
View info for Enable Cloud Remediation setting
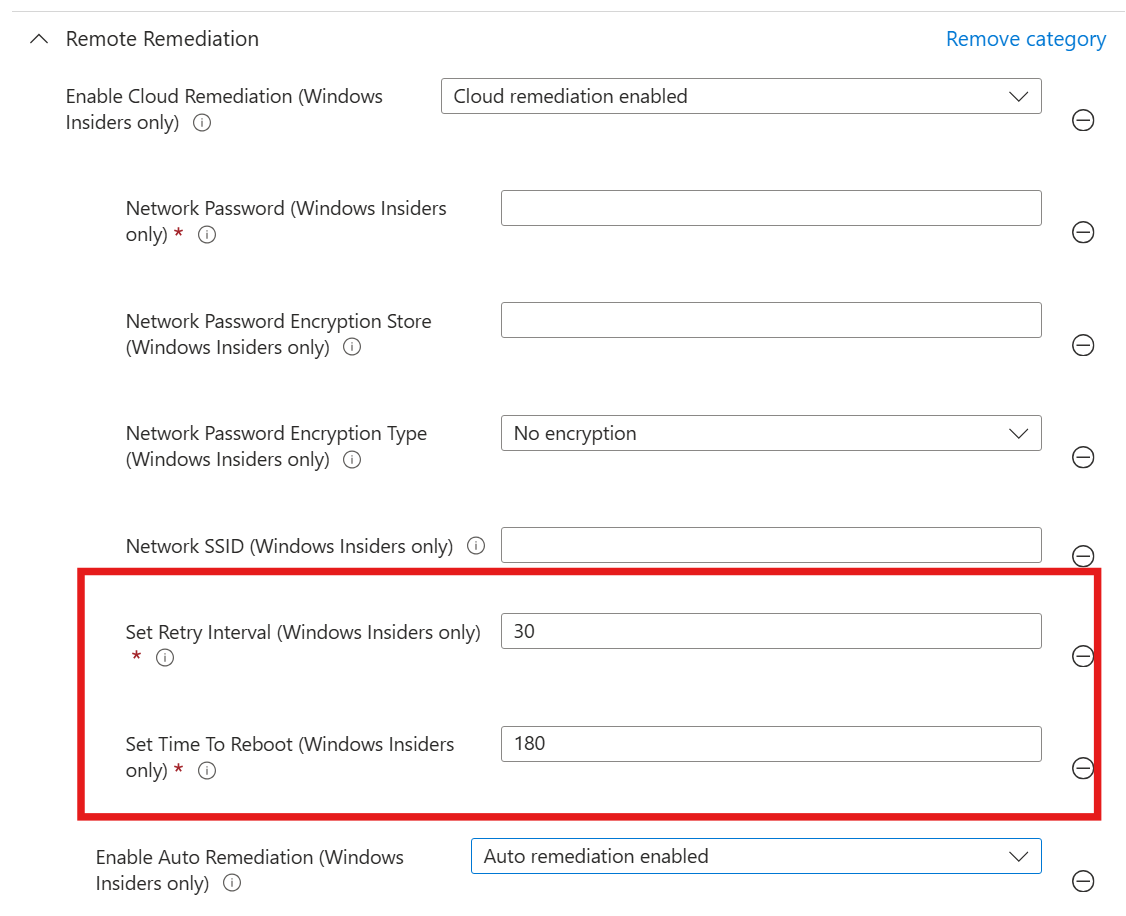pos(201,123)
